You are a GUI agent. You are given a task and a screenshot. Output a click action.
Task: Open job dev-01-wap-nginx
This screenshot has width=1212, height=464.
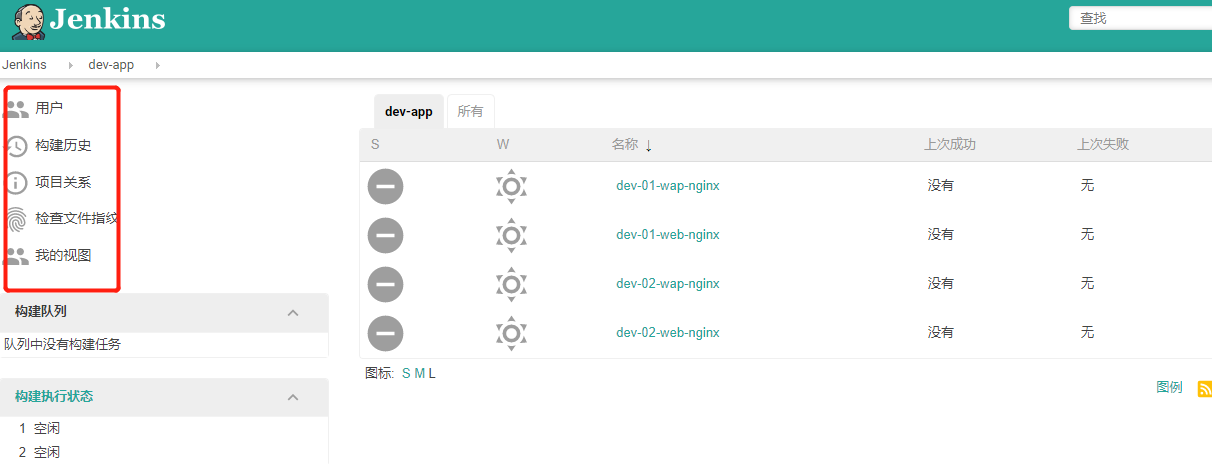[x=668, y=186]
